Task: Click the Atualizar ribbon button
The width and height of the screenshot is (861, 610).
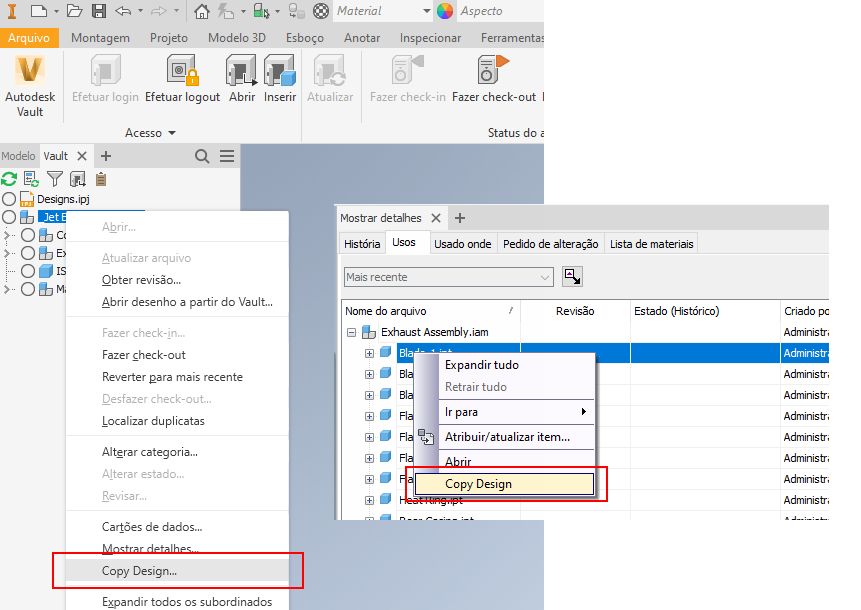Action: (x=330, y=79)
